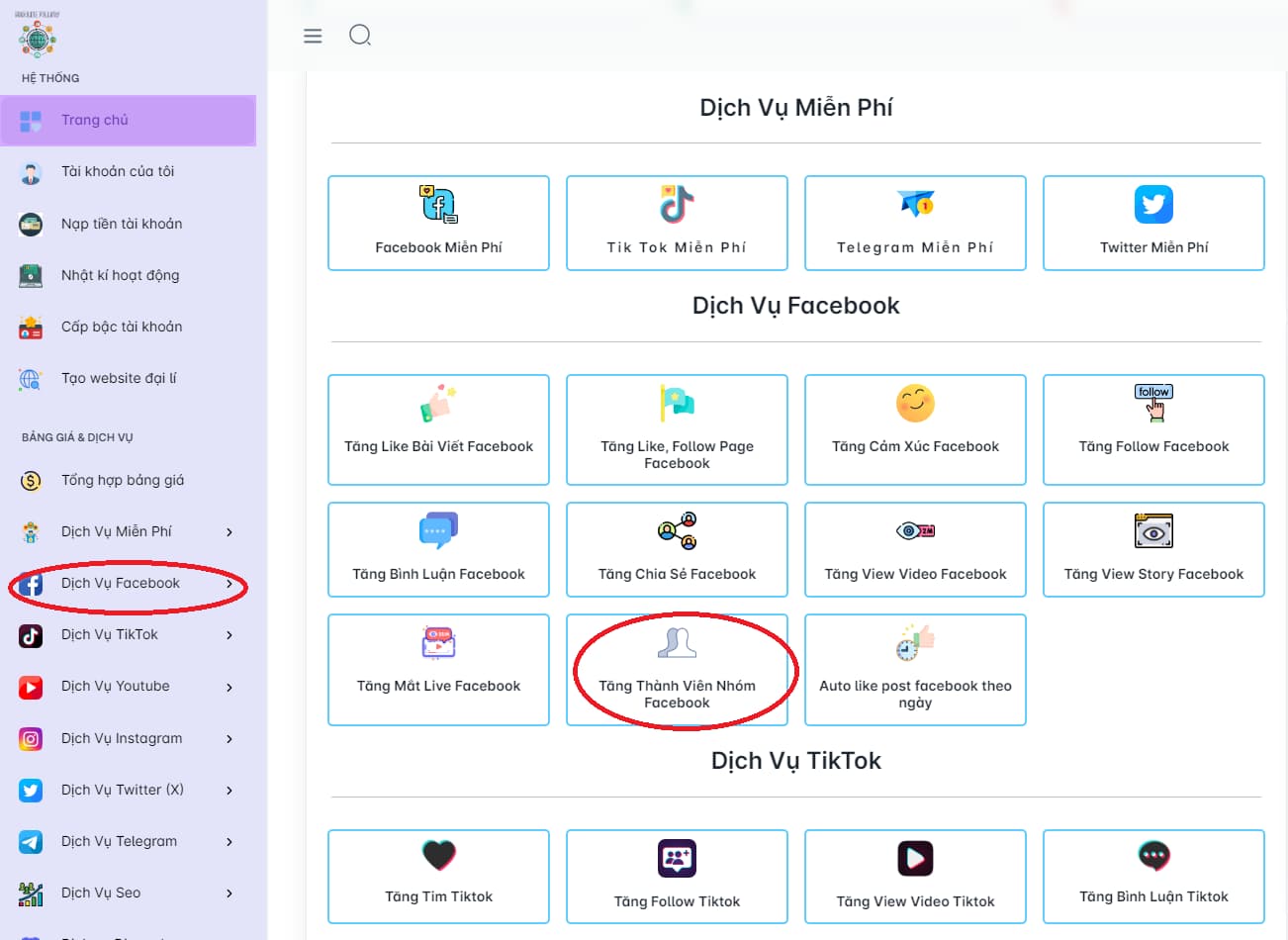Click the Tik Tok Miễn Phí card icon
The image size is (1288, 940).
(x=677, y=204)
